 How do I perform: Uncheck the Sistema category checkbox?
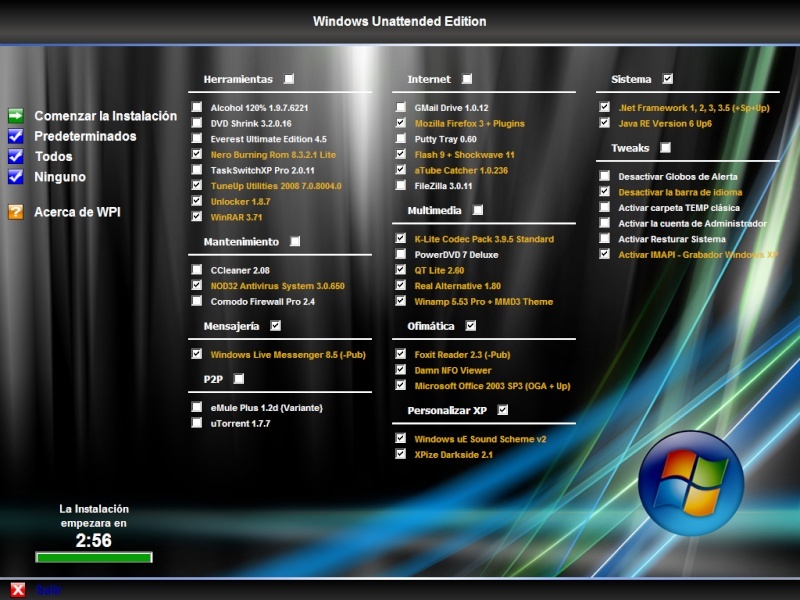point(668,79)
